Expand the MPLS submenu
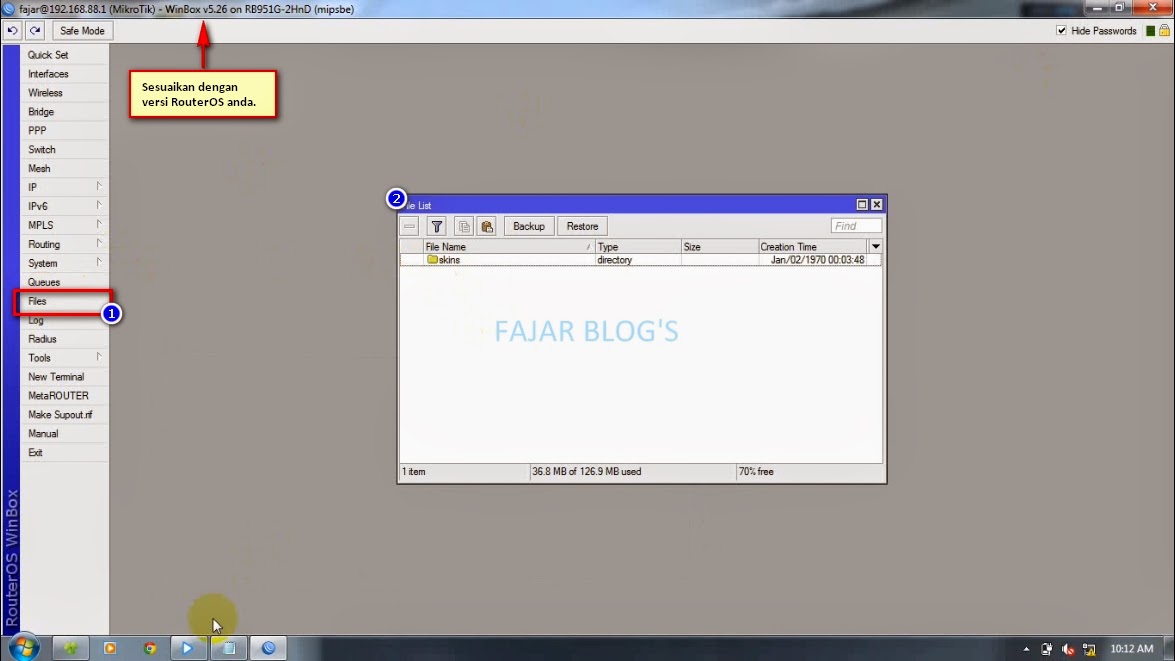Image resolution: width=1175 pixels, height=661 pixels. pos(64,225)
